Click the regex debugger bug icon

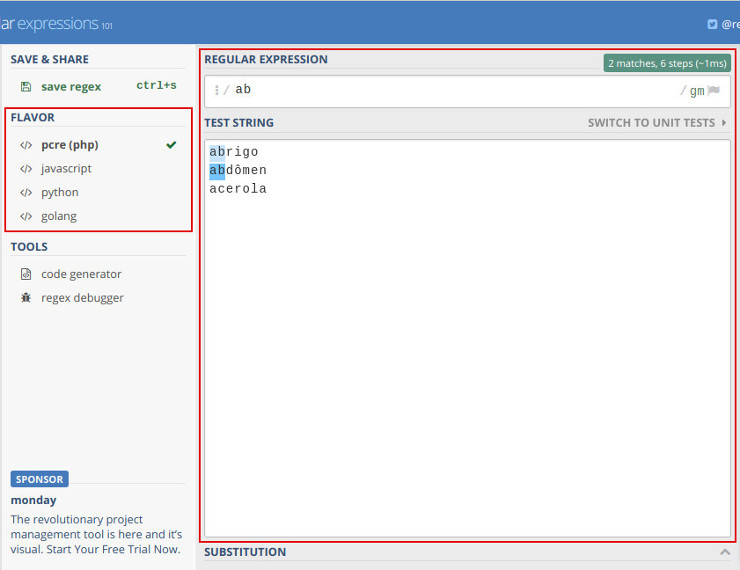(x=26, y=298)
